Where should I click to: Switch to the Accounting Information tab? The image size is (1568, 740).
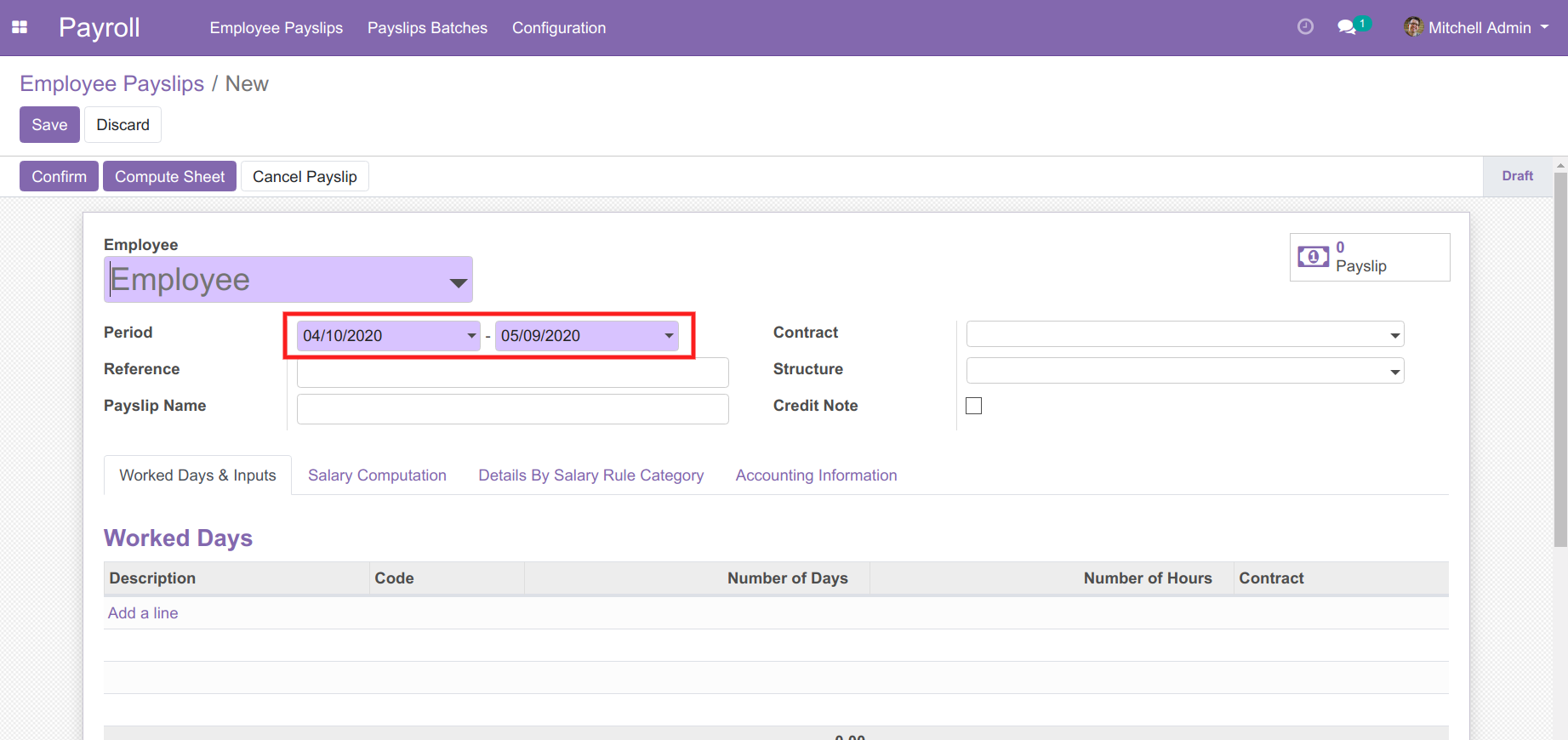(817, 475)
